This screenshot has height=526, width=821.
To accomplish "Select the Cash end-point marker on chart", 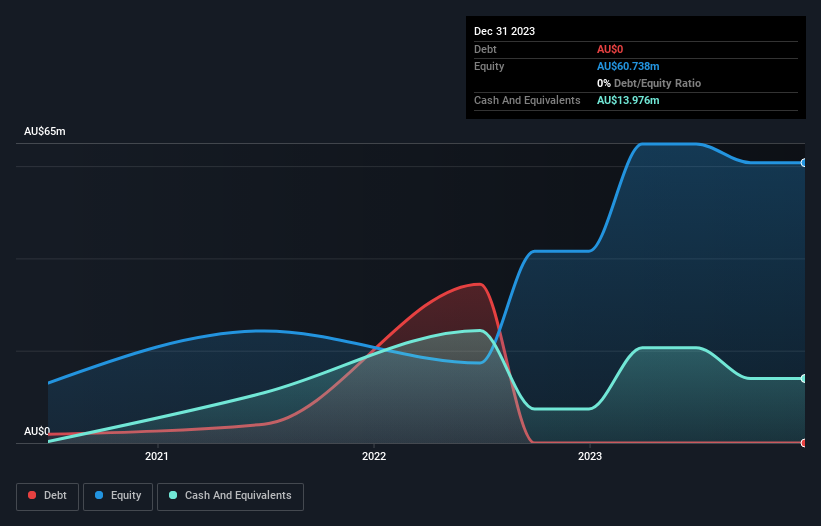I will tap(804, 378).
